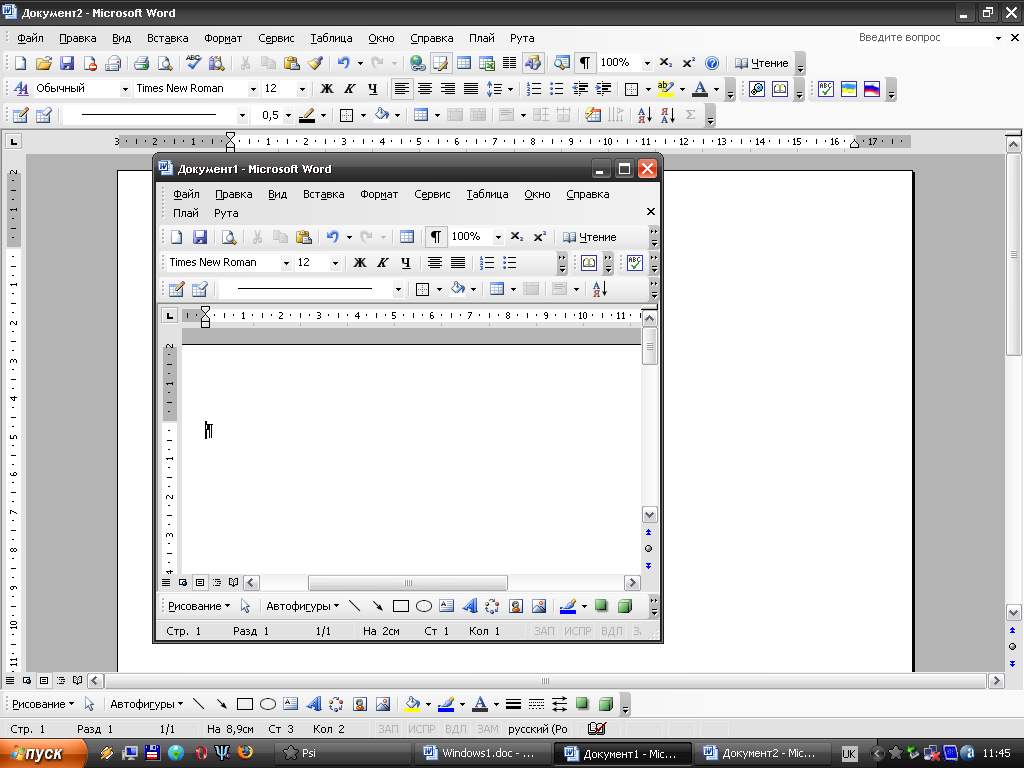Switch to Windows1.doc taskbar button
This screenshot has width=1024, height=768.
click(481, 754)
